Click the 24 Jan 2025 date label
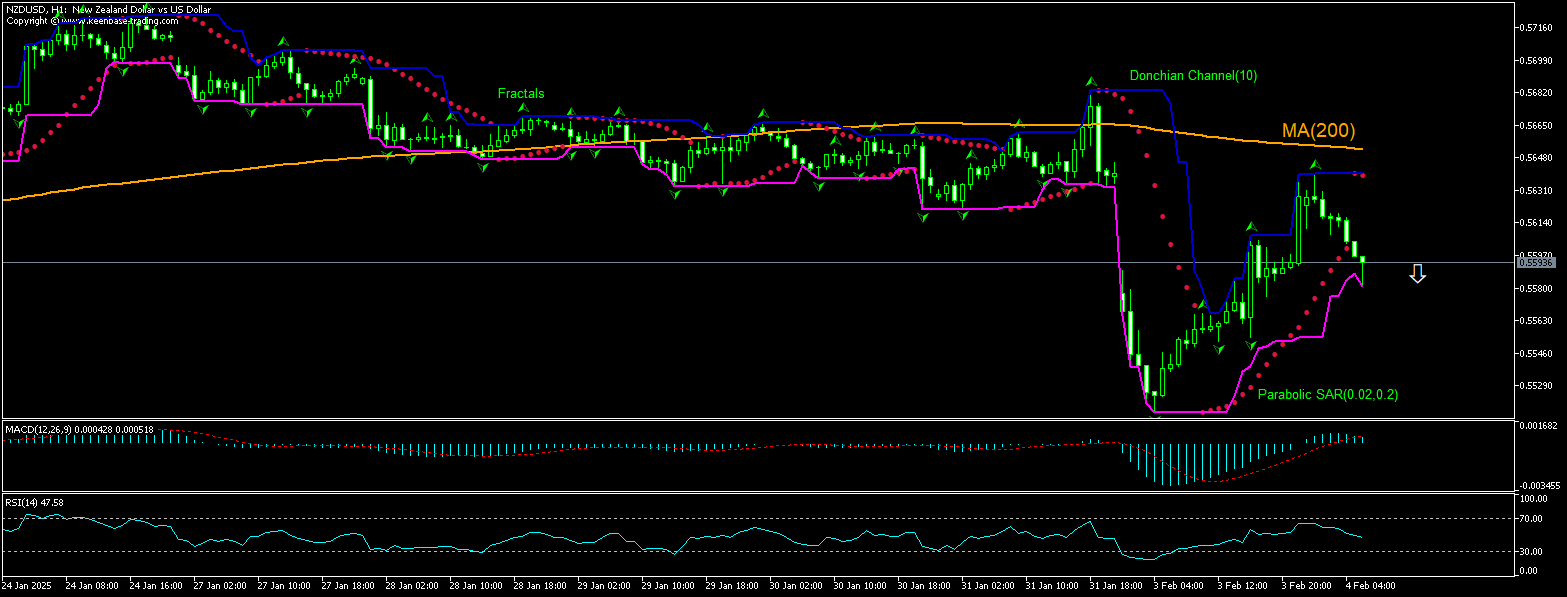The image size is (1567, 597). (x=29, y=584)
